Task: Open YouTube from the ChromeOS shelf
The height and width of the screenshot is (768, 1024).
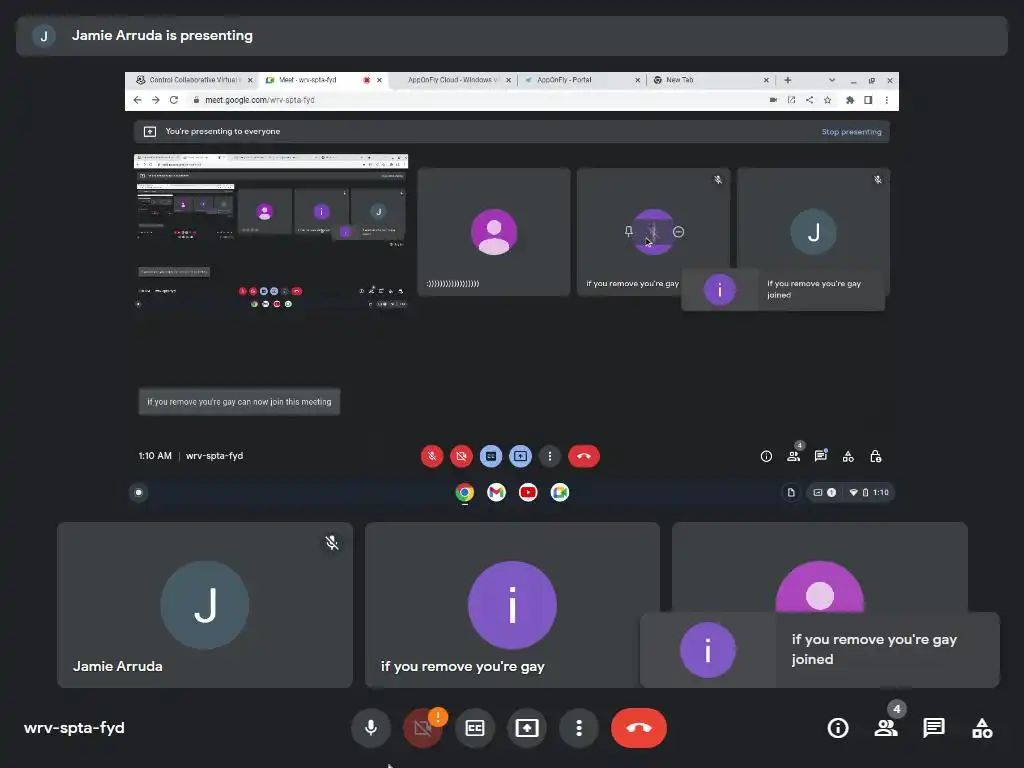Action: coord(528,492)
